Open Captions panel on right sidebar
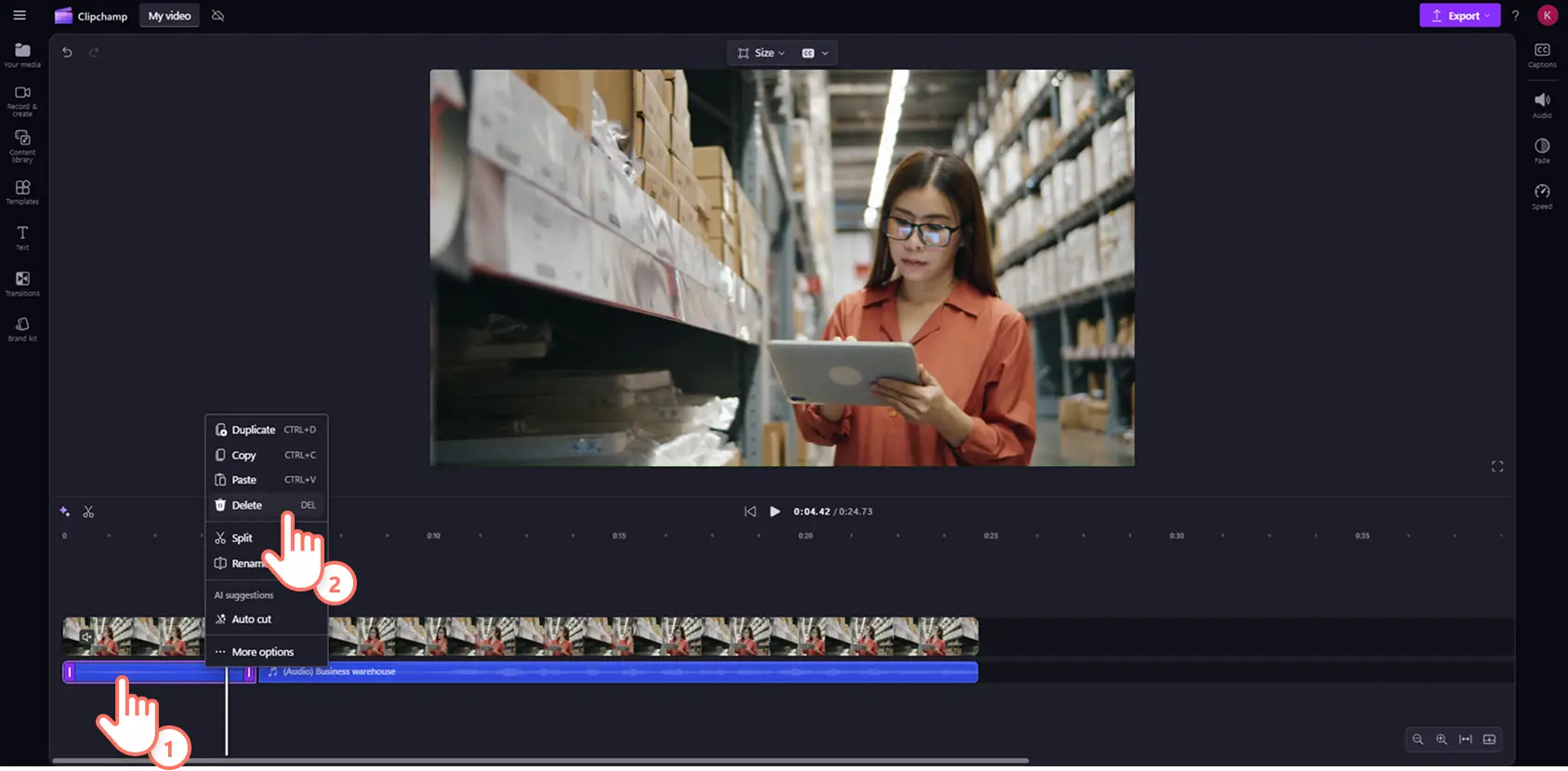Image resolution: width=1568 pixels, height=771 pixels. 1542,55
